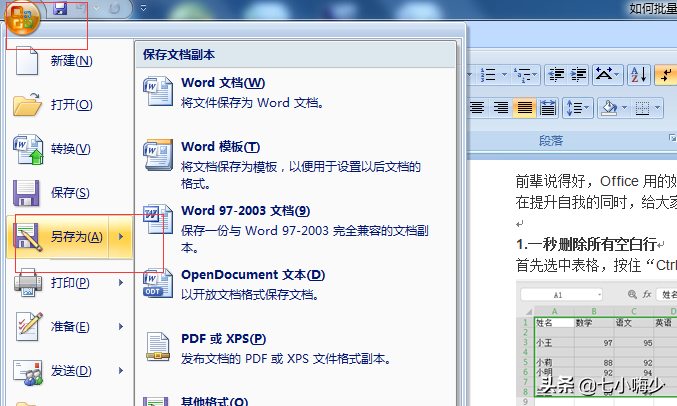
Task: Click the A1 name box in embedded image
Action: (x=561, y=295)
